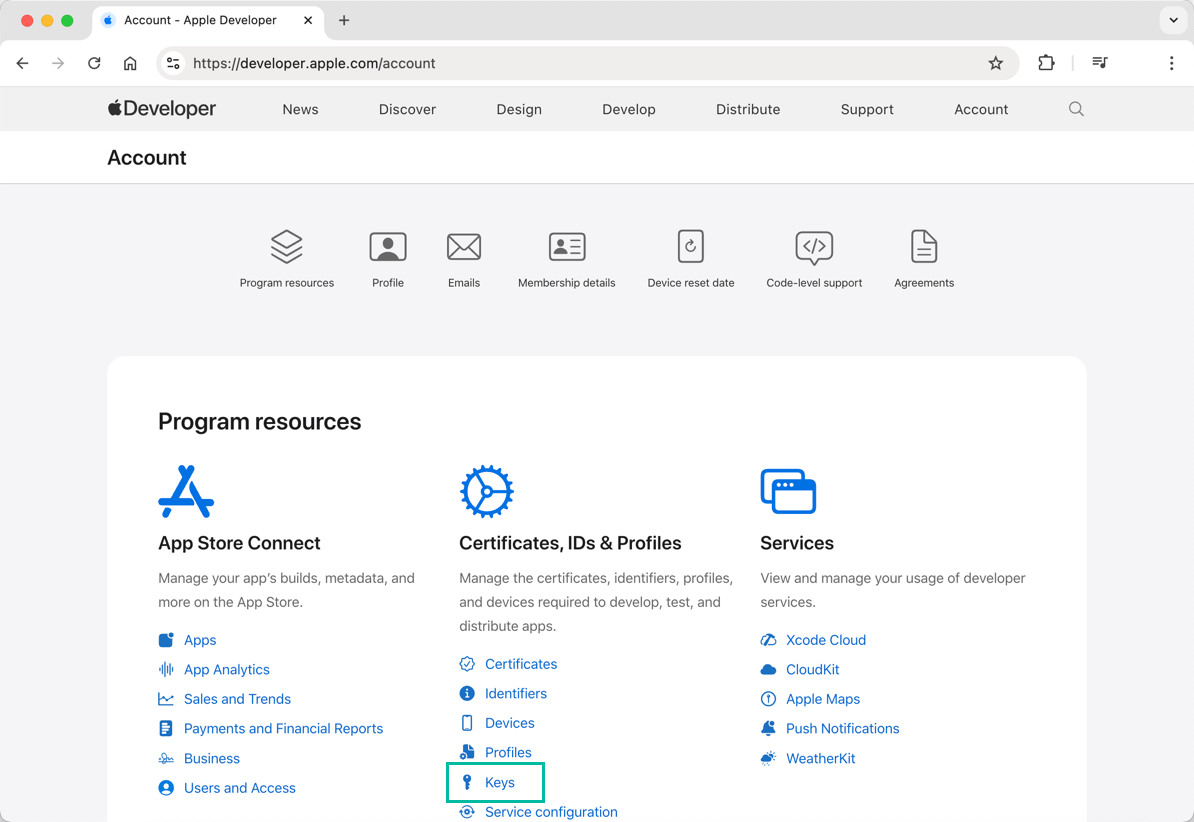Click the Device reset date icon
The height and width of the screenshot is (822, 1194).
pos(690,247)
